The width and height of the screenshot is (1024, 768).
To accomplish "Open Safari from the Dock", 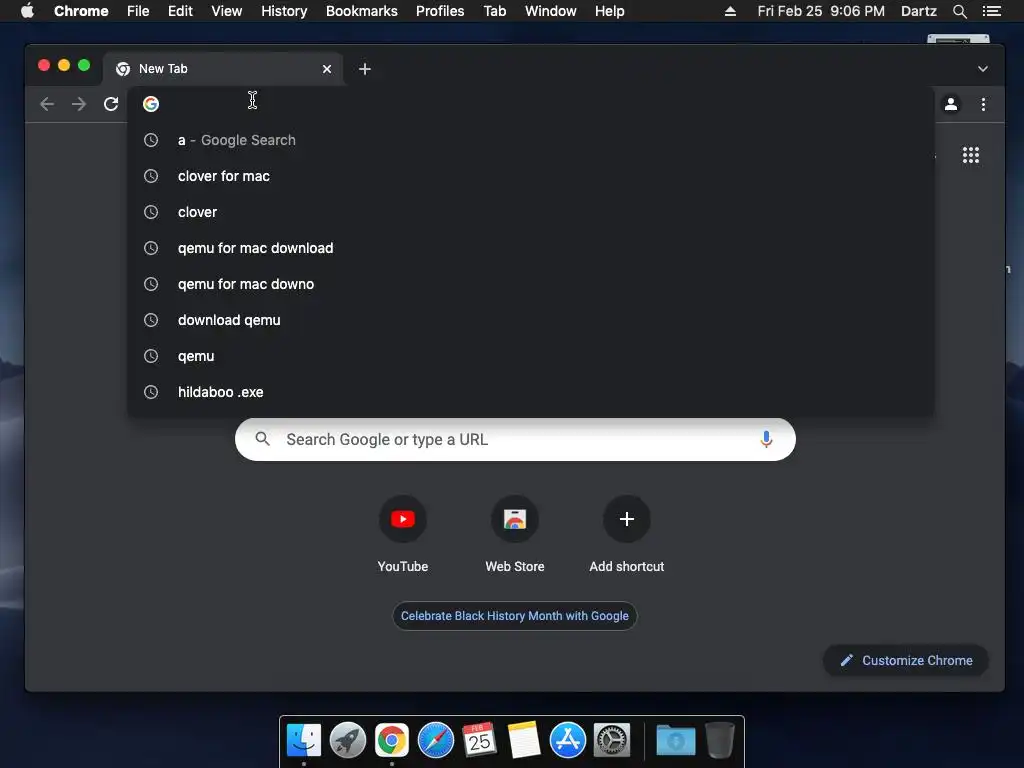I will click(436, 740).
